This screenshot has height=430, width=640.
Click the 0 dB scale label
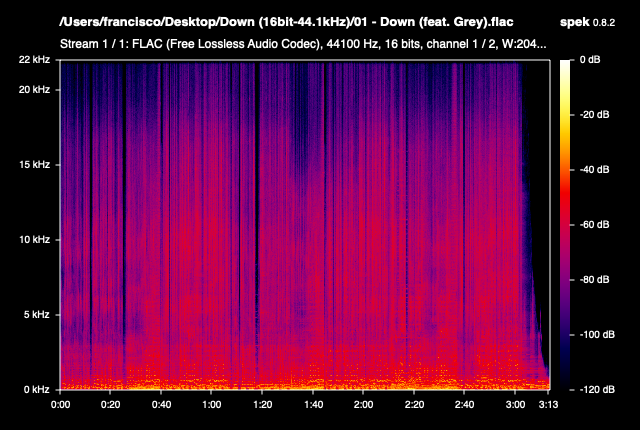(x=590, y=60)
